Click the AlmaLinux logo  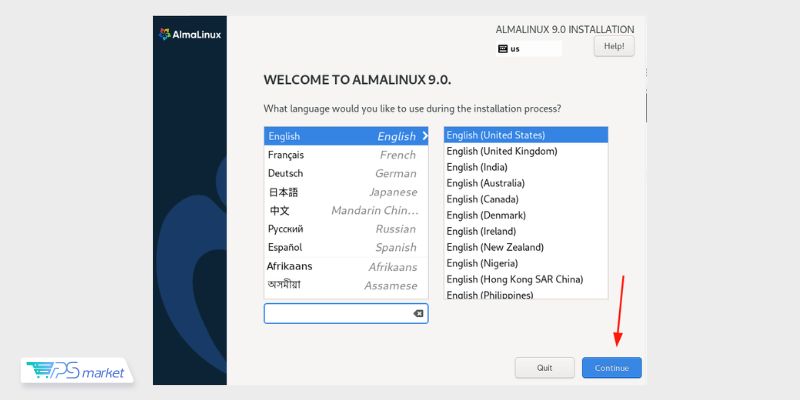[190, 35]
